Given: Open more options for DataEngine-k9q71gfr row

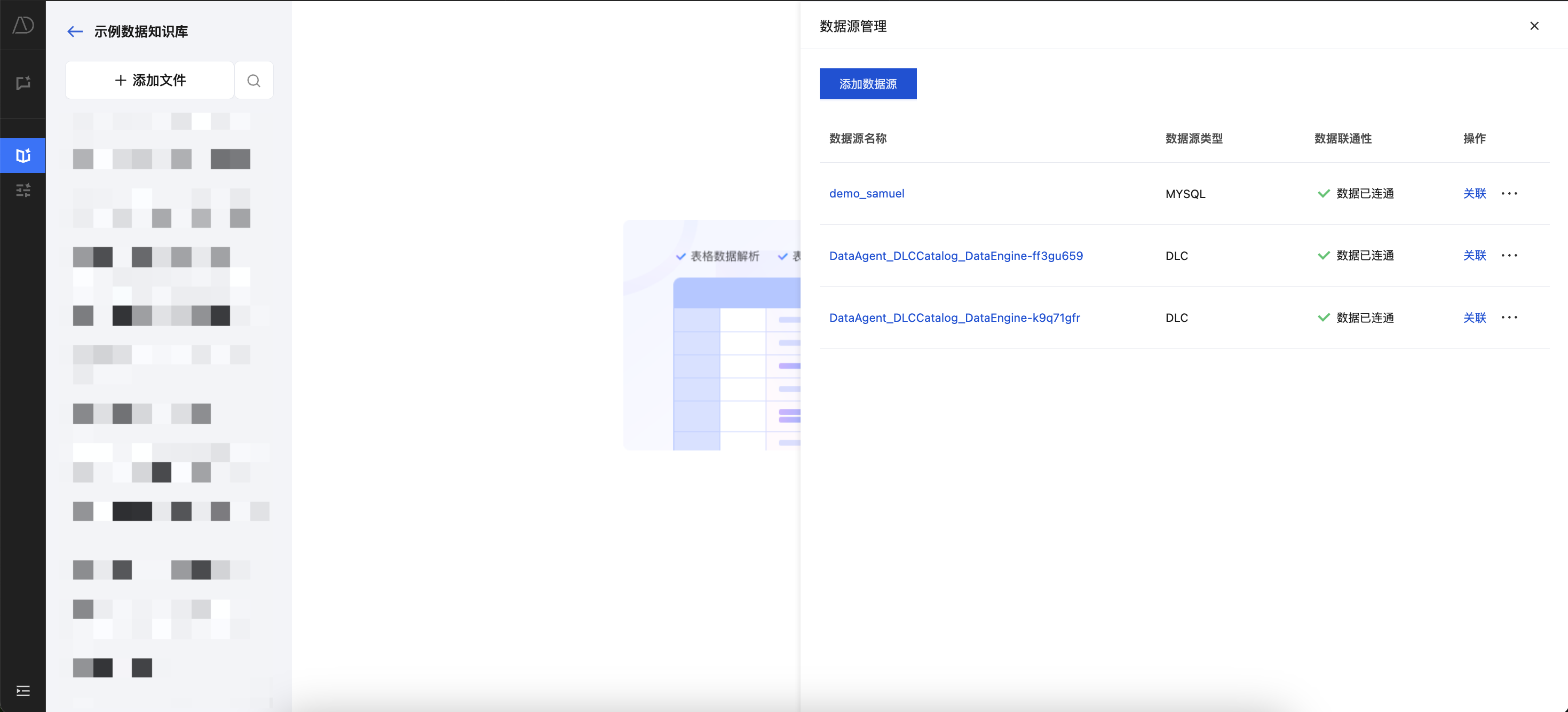Looking at the screenshot, I should coord(1509,318).
